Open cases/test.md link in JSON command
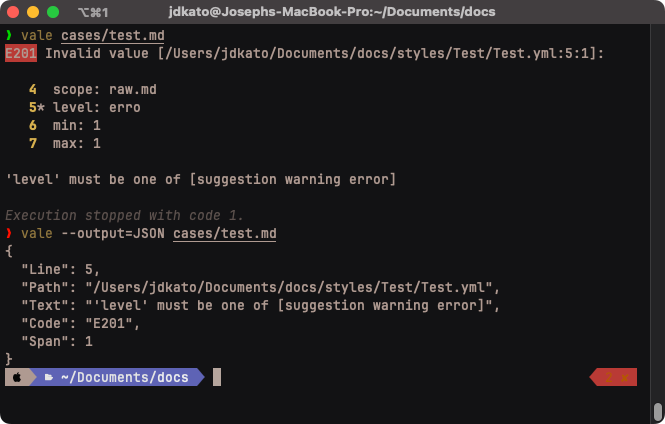This screenshot has height=424, width=665. pyautogui.click(x=225, y=233)
